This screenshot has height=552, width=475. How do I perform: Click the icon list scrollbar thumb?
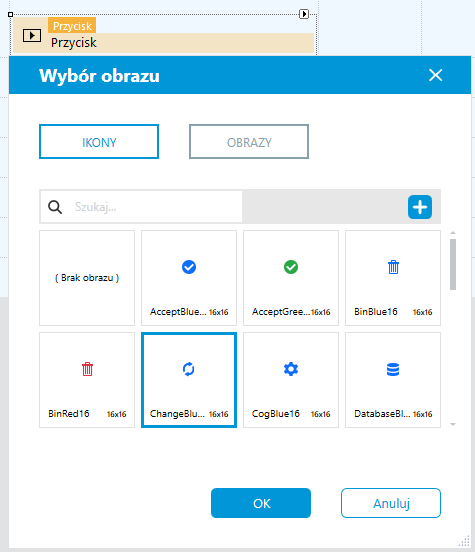point(453,264)
